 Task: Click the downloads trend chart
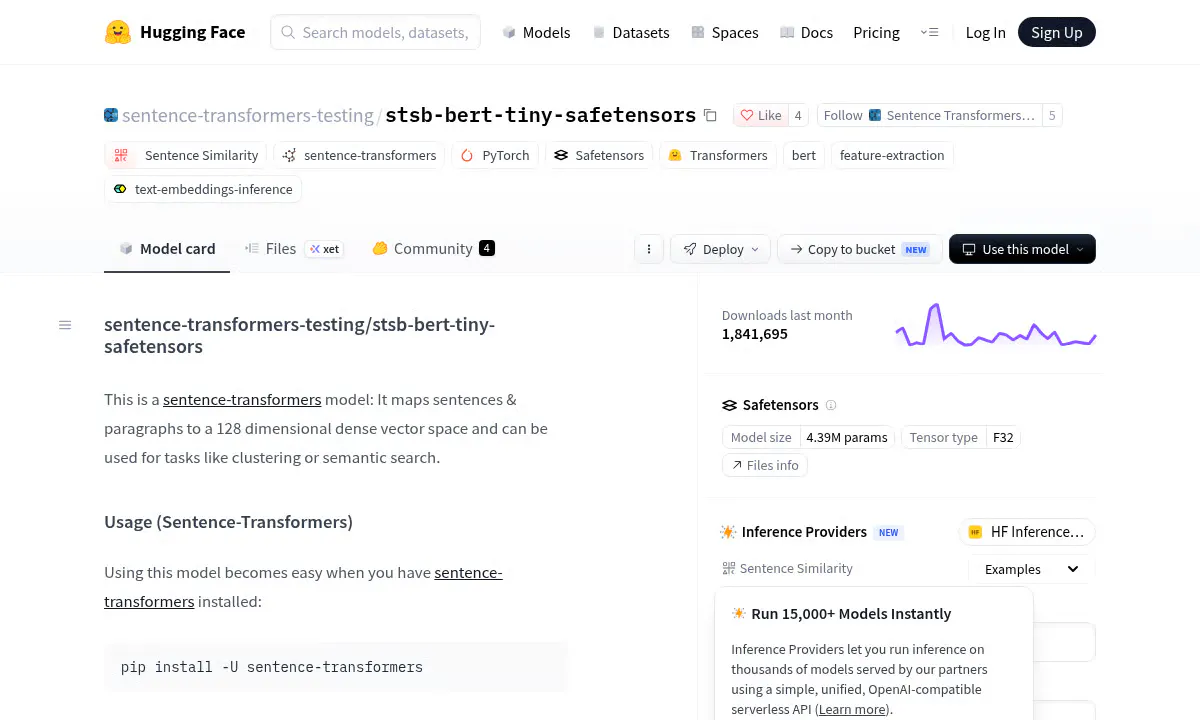click(995, 325)
